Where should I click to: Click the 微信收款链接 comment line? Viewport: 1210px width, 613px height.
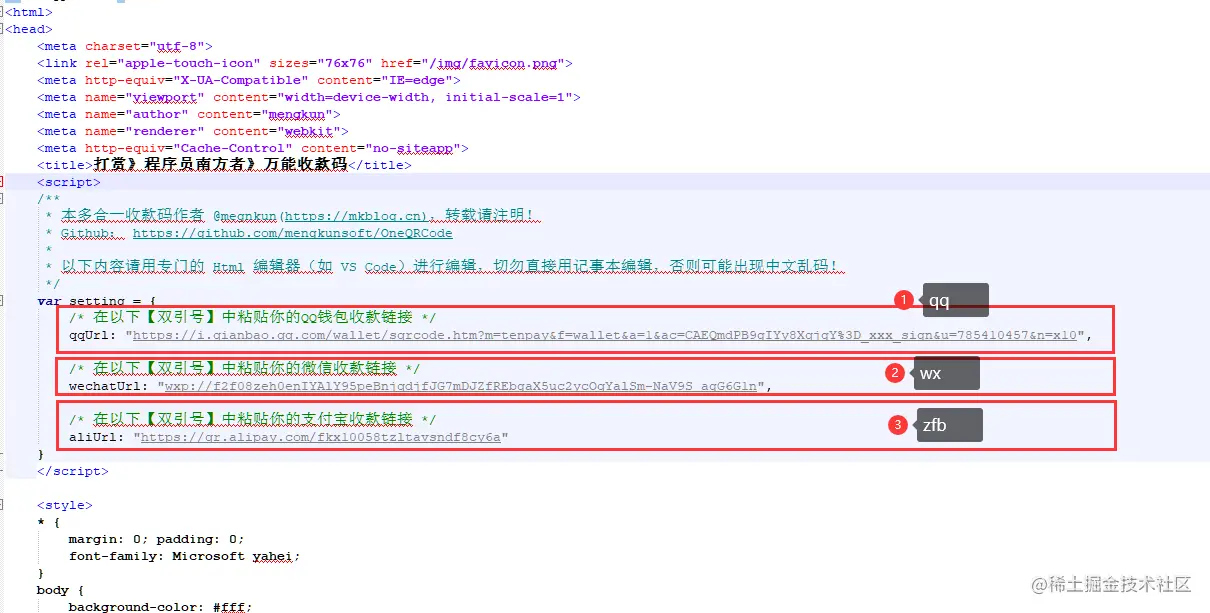[244, 369]
